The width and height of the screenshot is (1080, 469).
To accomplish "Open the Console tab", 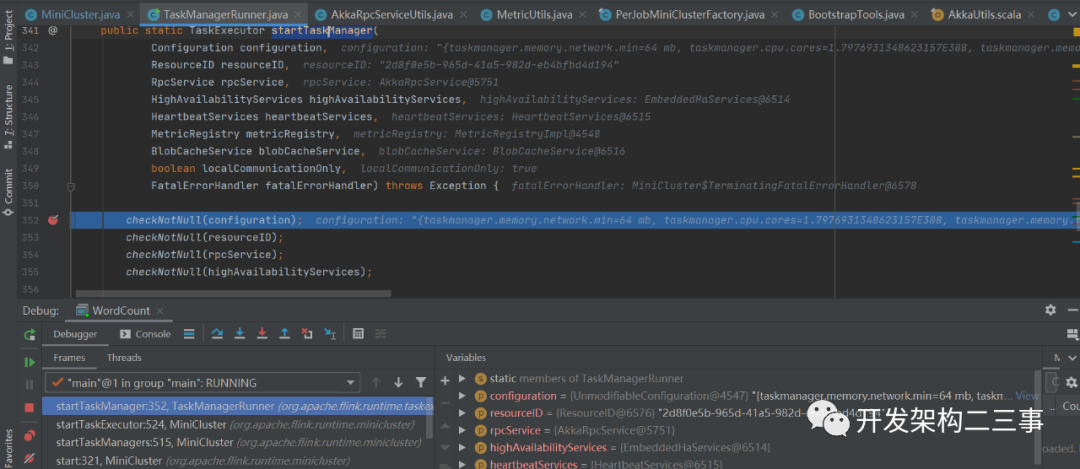I will click(x=145, y=334).
